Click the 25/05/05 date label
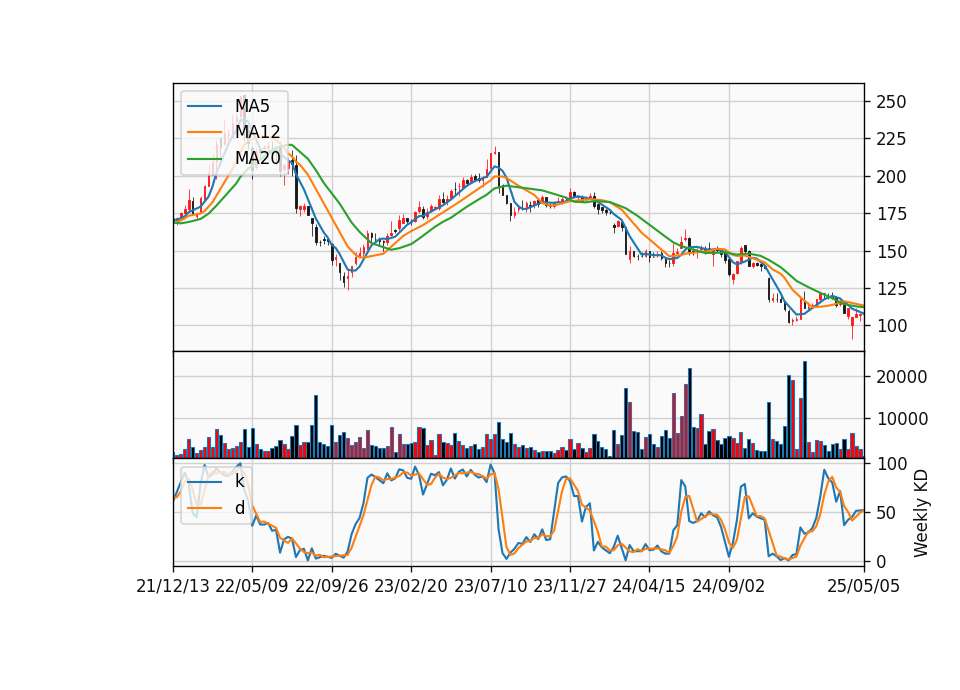Viewport: 960px width, 690px height. 864,586
